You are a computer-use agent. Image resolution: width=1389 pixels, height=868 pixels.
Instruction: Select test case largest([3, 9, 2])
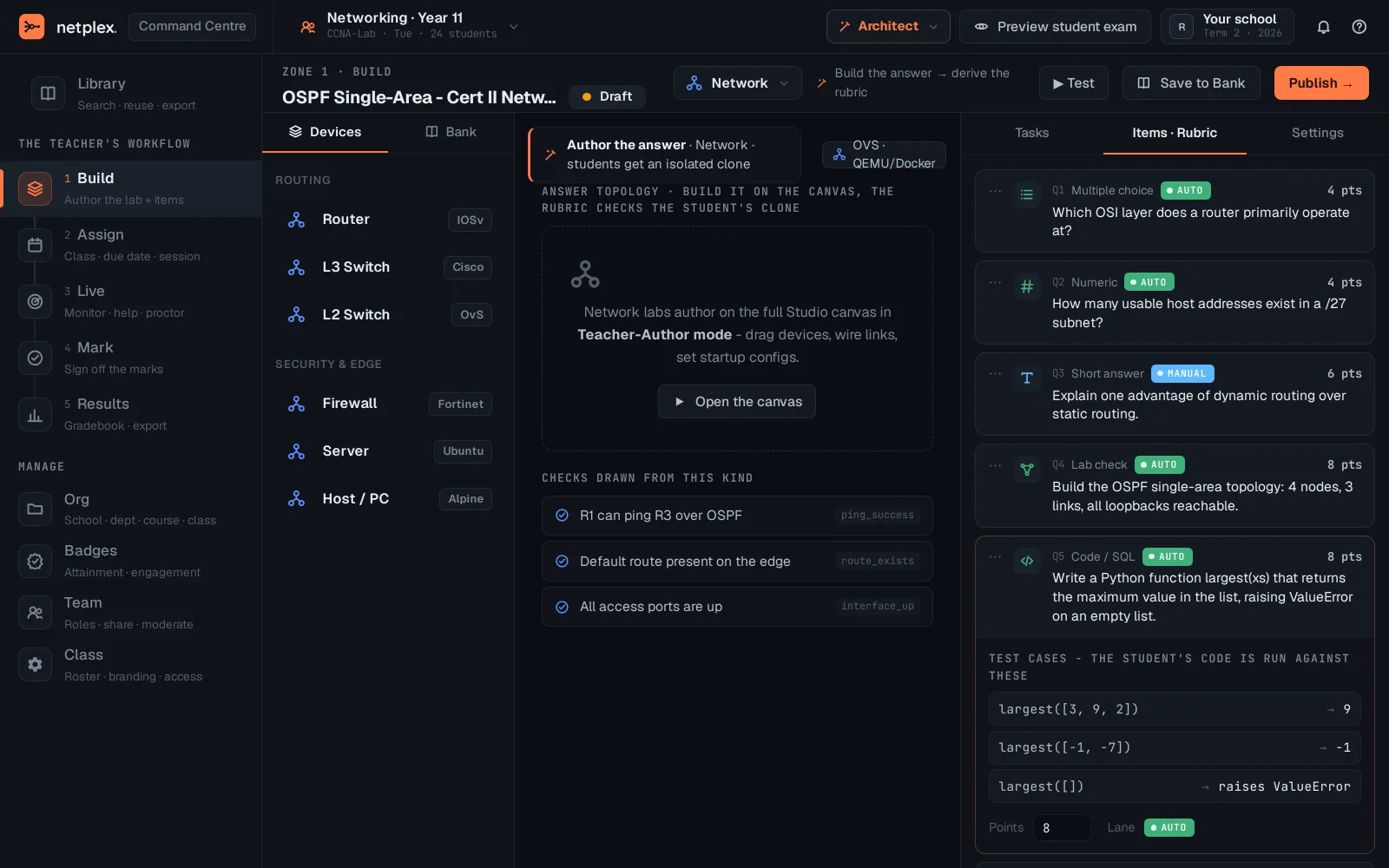point(1175,709)
